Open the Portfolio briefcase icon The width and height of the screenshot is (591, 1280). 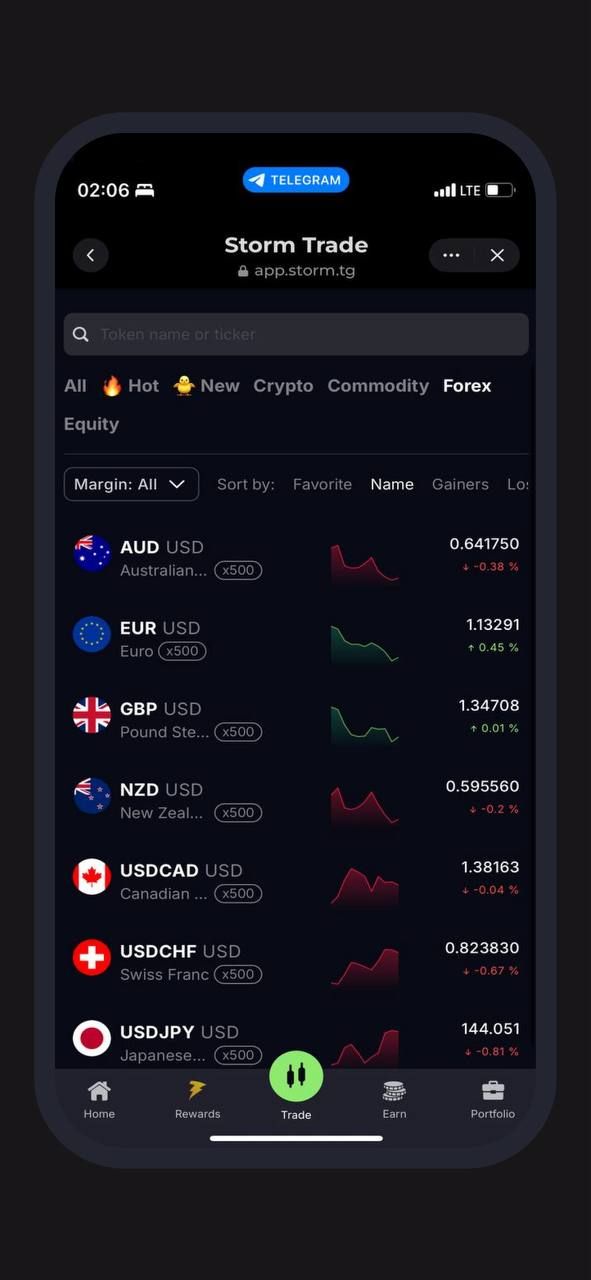[x=493, y=1091]
